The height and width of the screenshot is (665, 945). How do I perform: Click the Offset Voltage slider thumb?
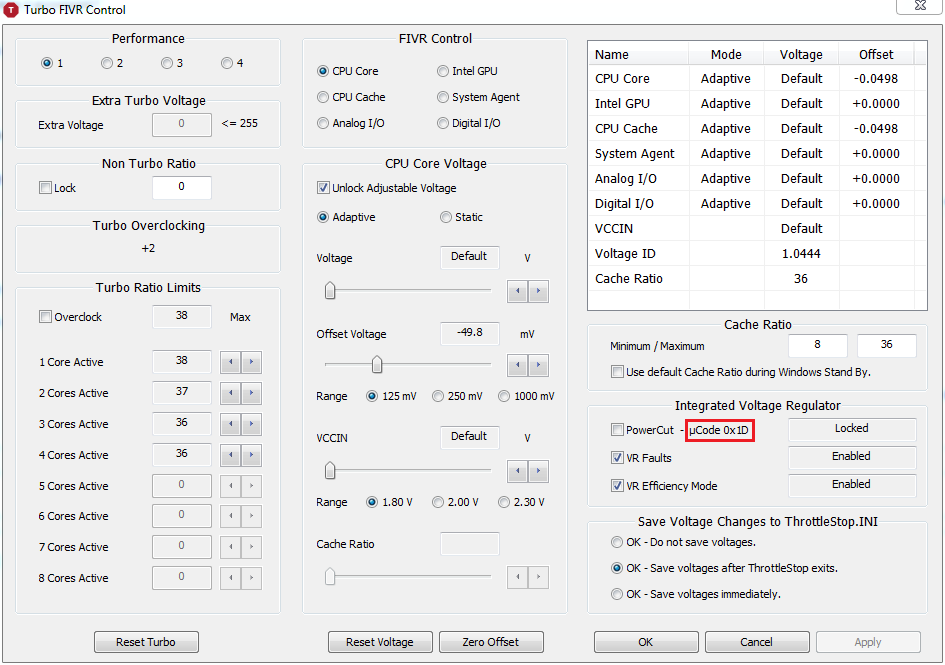[x=377, y=364]
